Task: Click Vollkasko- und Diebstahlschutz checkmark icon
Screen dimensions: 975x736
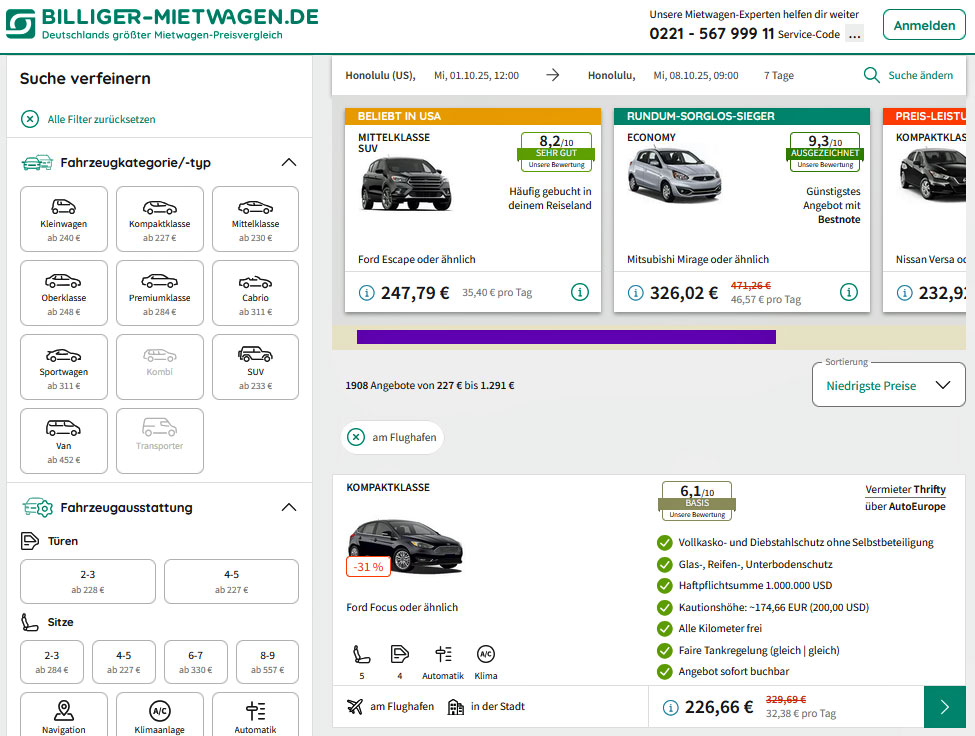Action: pyautogui.click(x=665, y=543)
